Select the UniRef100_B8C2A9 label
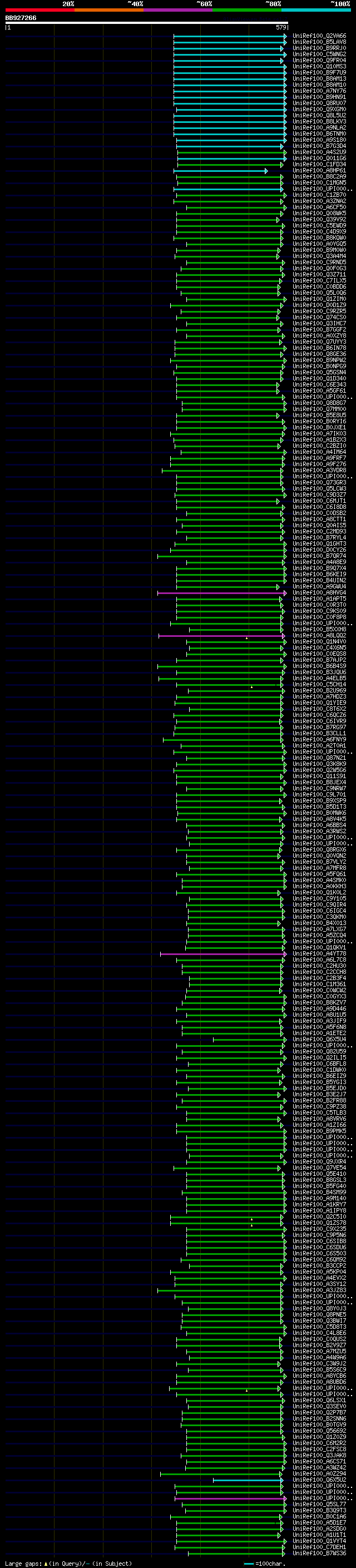Image resolution: width=356 pixels, height=1568 pixels. point(319,176)
